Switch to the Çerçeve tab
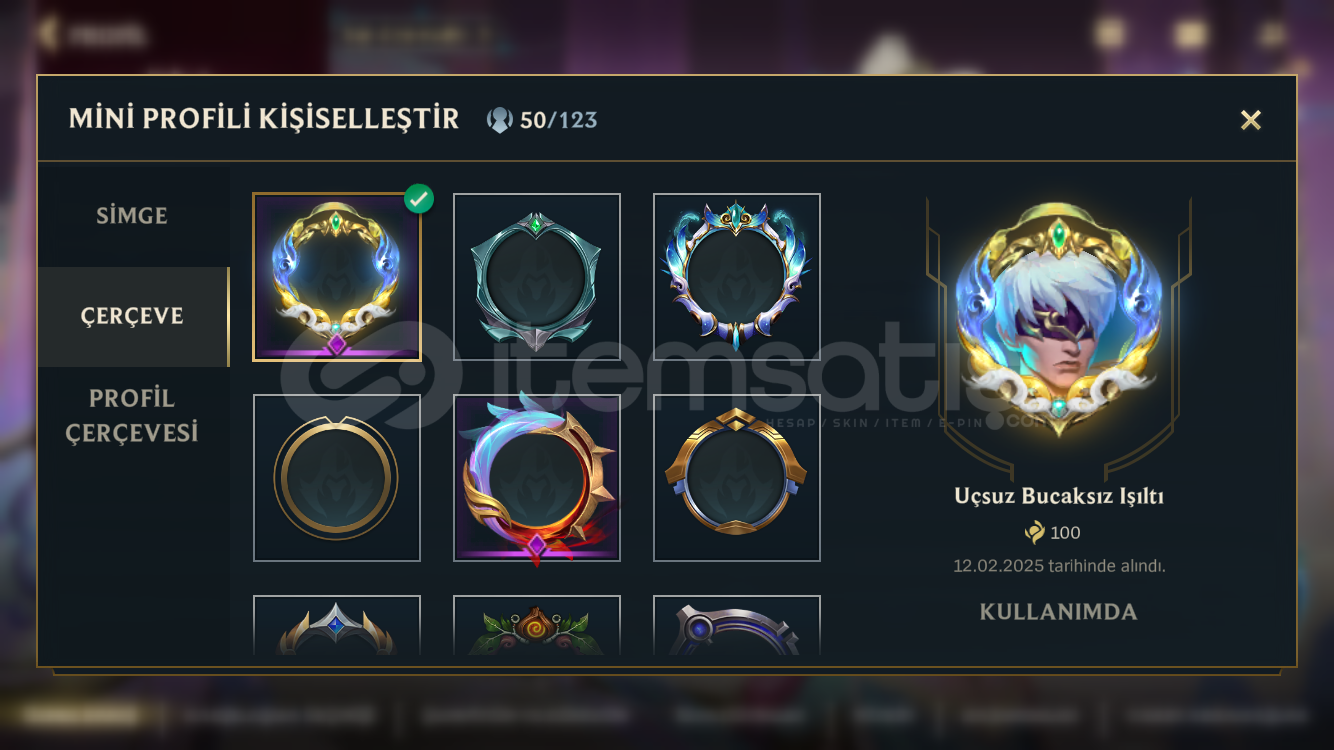1334x750 pixels. click(132, 316)
